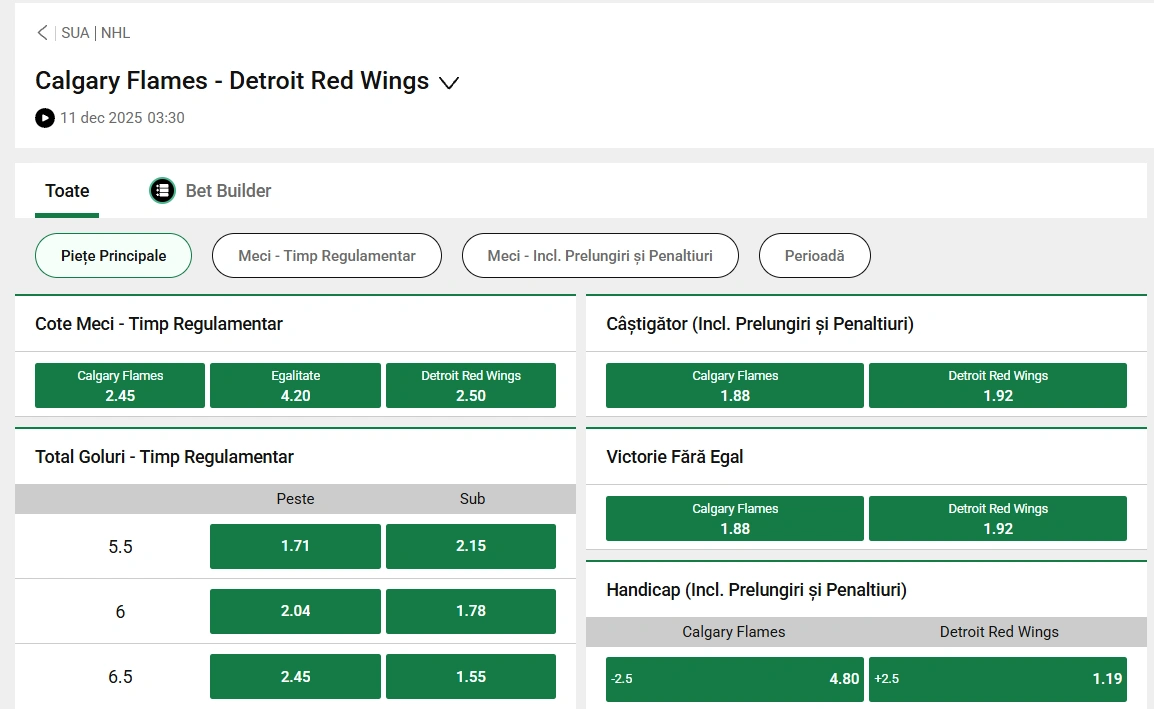1154x709 pixels.
Task: Select the Piețe Principale filter
Action: click(x=113, y=255)
